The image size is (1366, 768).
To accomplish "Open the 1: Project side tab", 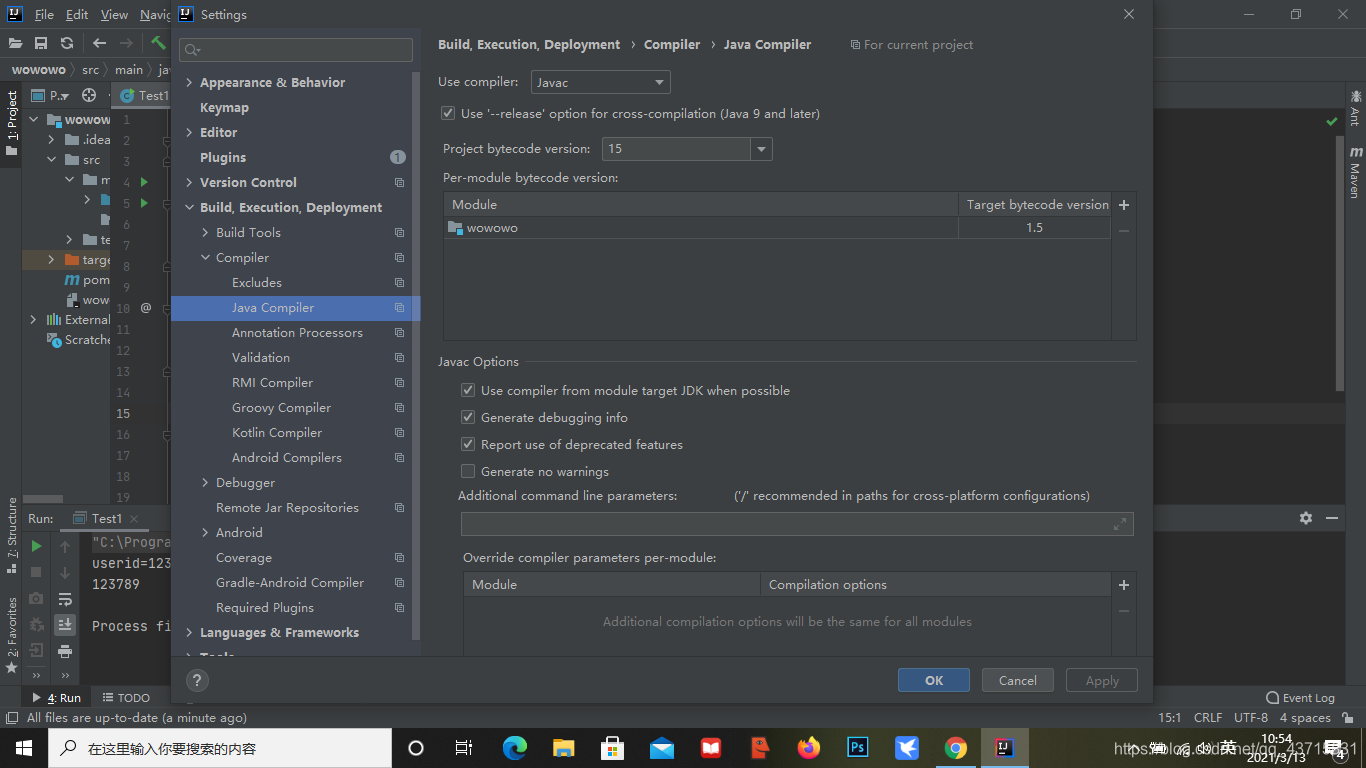I will [x=11, y=122].
